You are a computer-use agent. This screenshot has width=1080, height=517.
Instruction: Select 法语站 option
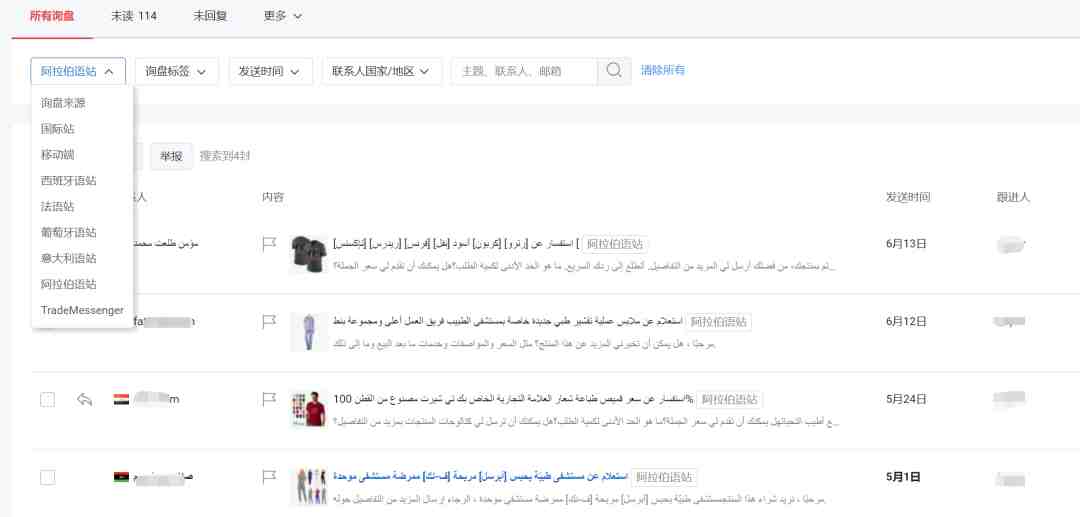pos(82,207)
